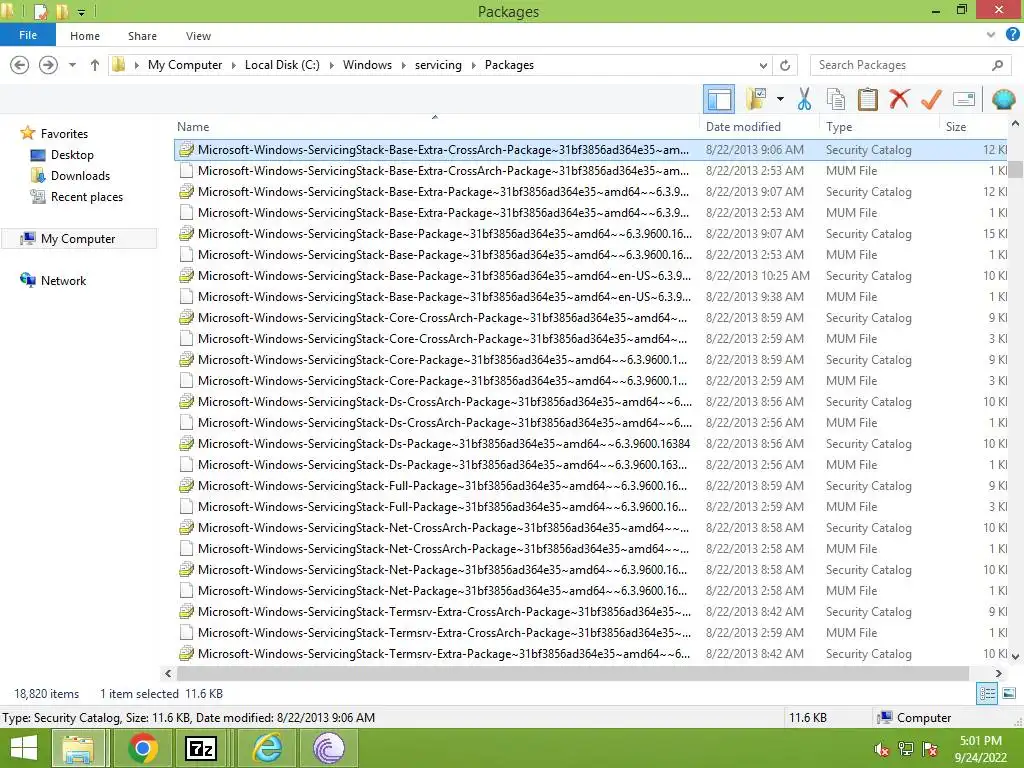Open the Help question mark icon
Screen dimensions: 1024x768
(1012, 35)
